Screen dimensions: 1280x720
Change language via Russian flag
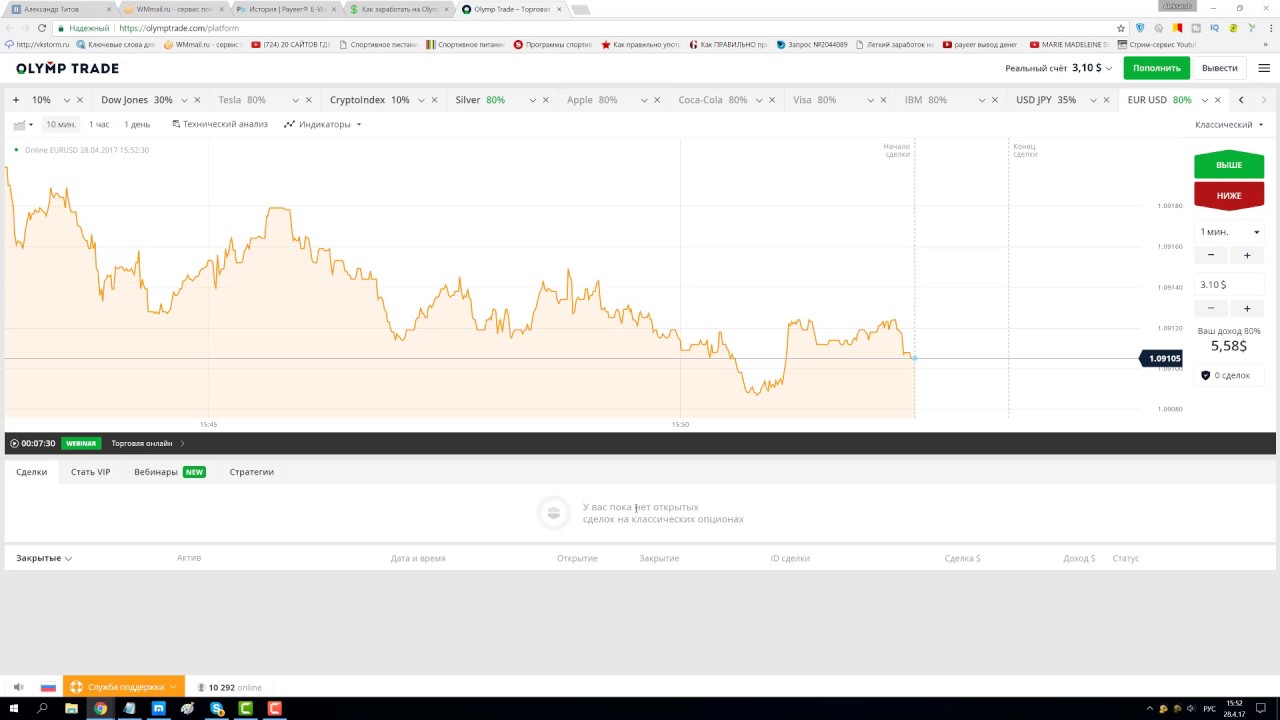click(48, 687)
